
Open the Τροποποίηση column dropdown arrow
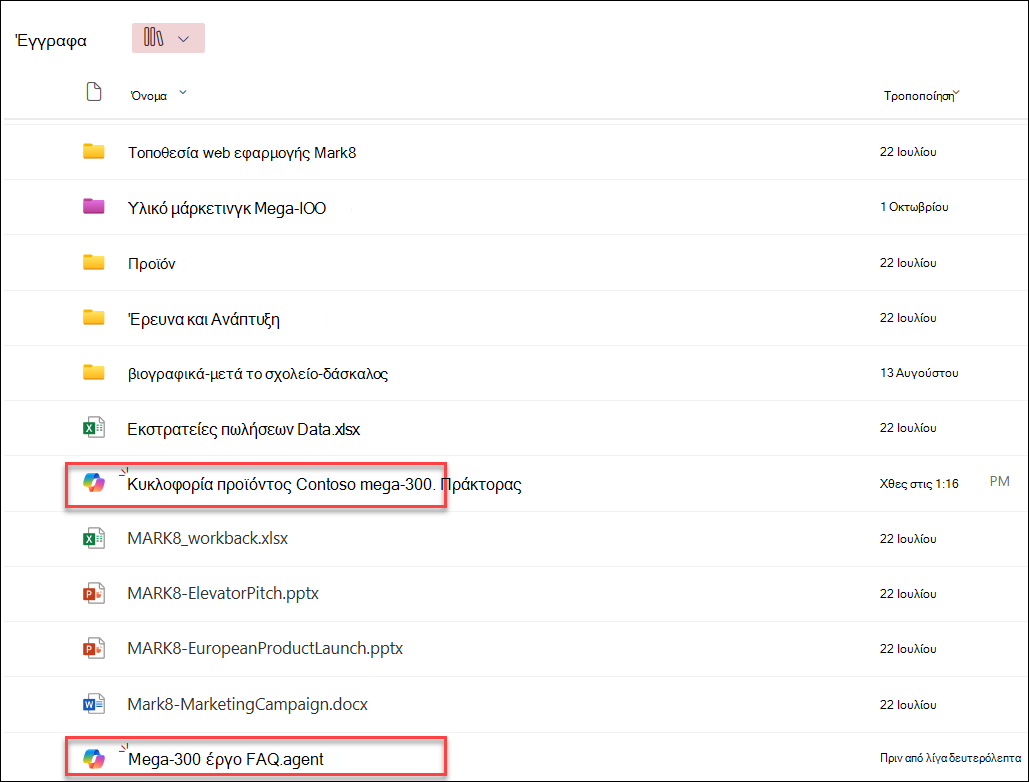[957, 93]
